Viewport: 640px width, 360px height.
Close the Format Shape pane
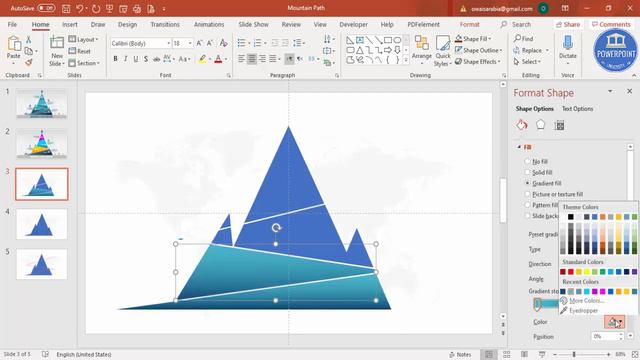pyautogui.click(x=629, y=91)
